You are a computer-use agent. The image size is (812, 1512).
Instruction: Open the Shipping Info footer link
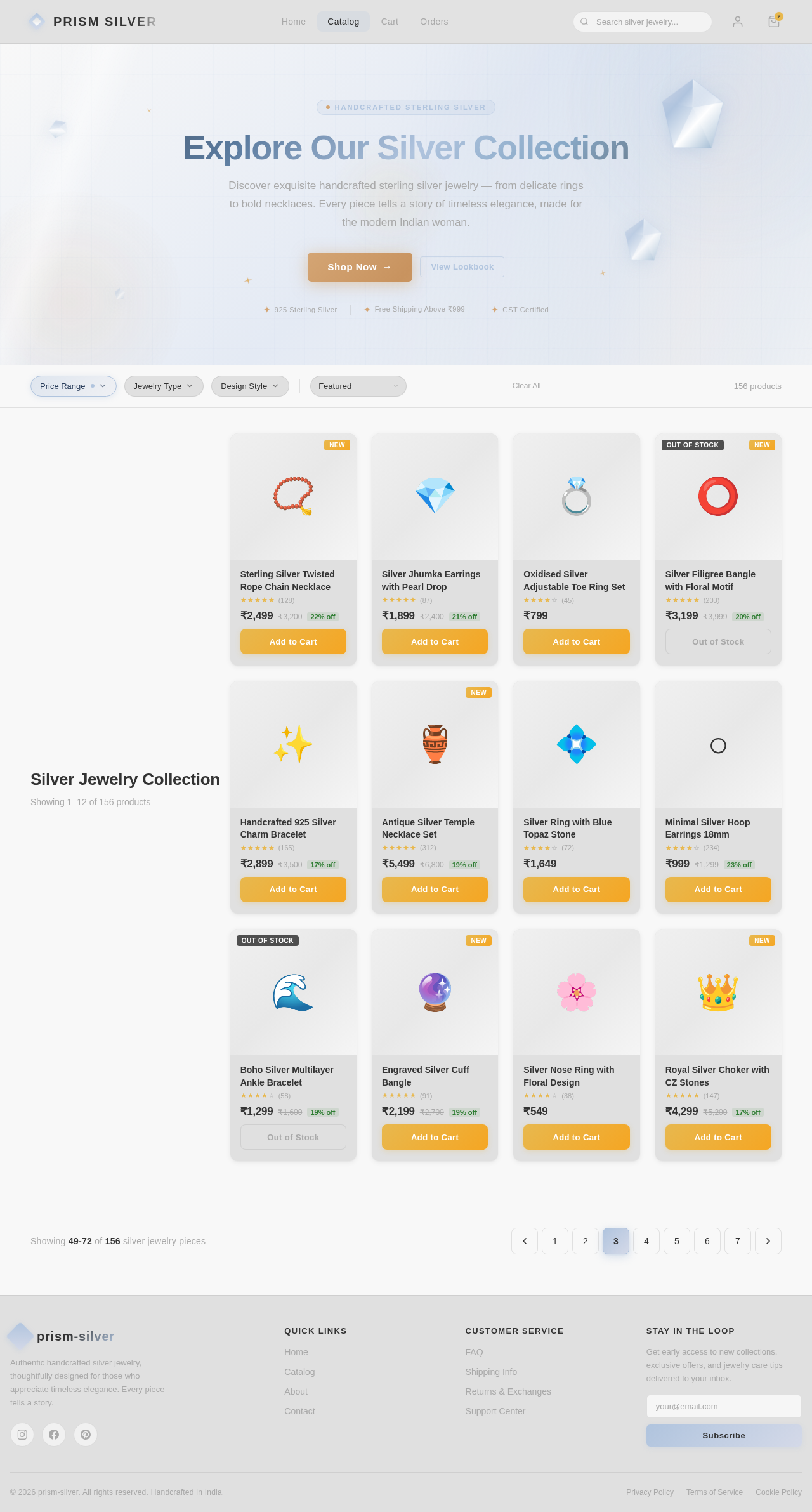point(491,1372)
